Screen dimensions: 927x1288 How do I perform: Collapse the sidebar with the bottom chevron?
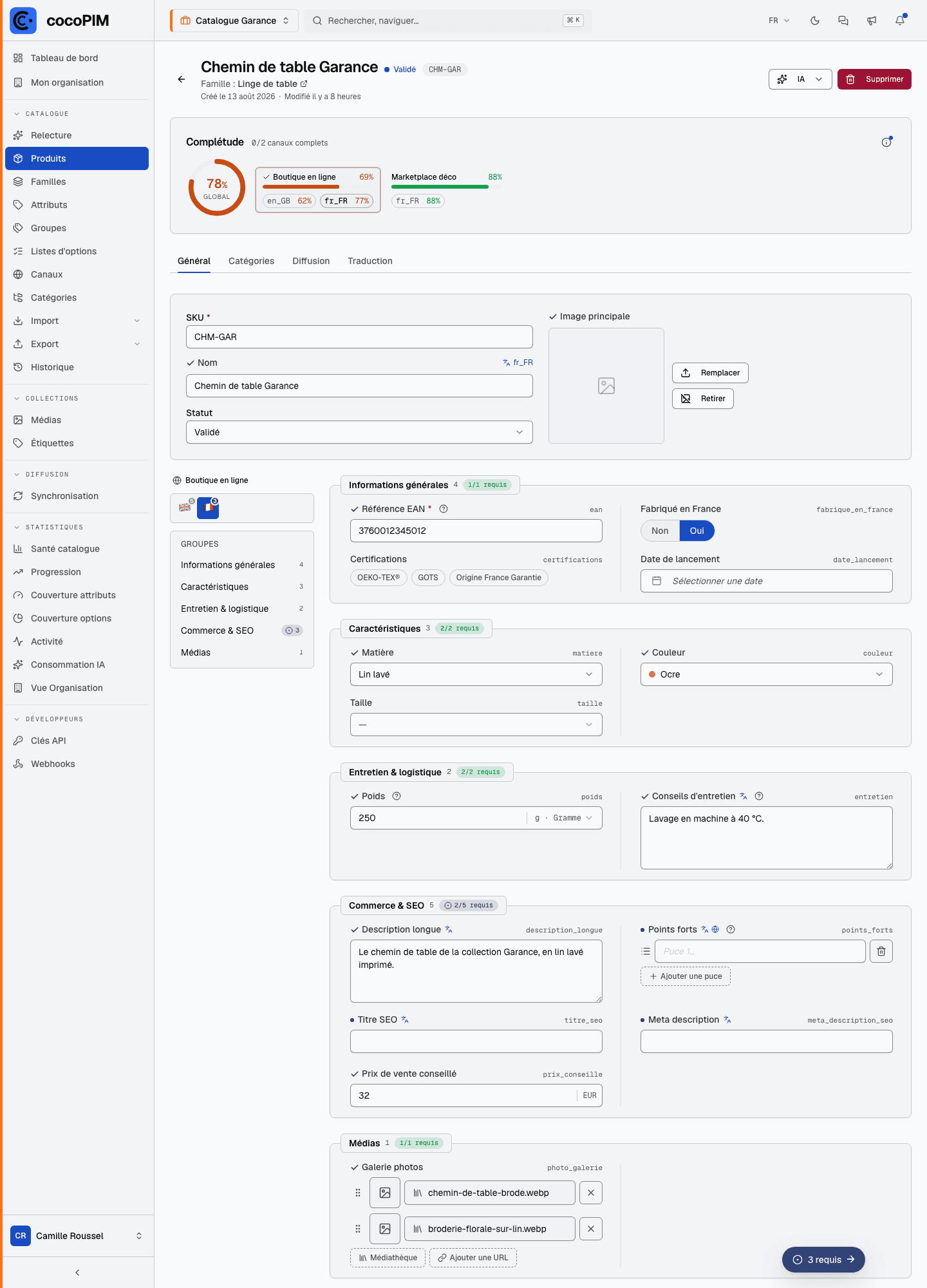[x=77, y=1273]
